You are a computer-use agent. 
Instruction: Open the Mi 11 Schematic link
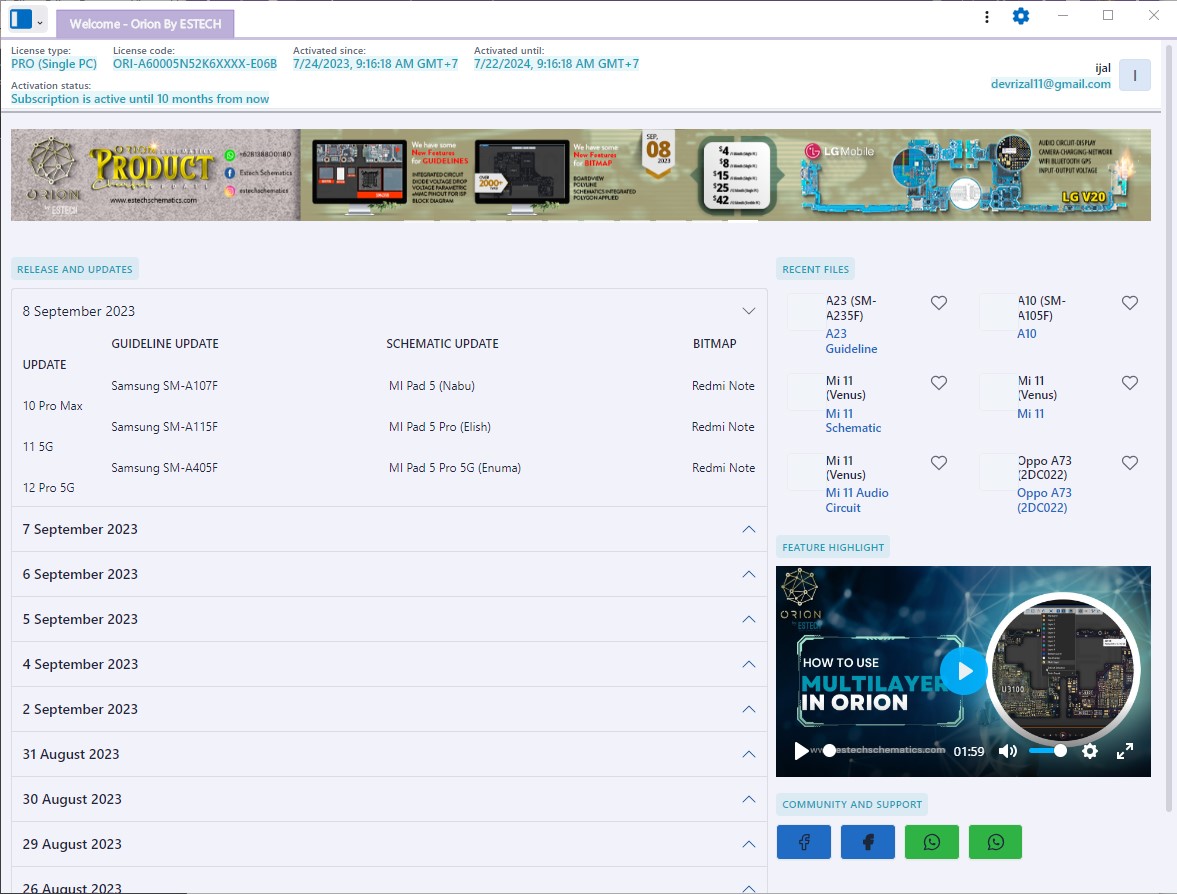pos(853,420)
